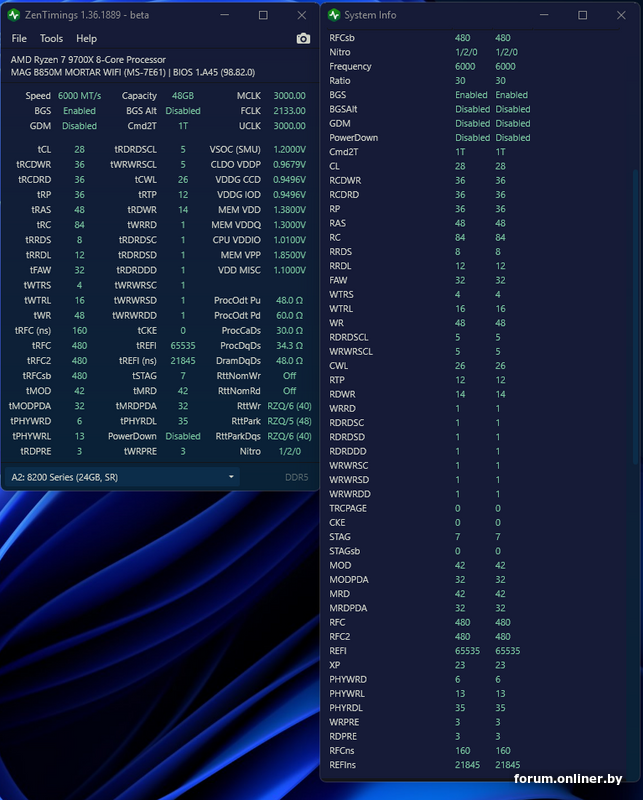Open the File menu
The height and width of the screenshot is (800, 643).
pos(19,38)
